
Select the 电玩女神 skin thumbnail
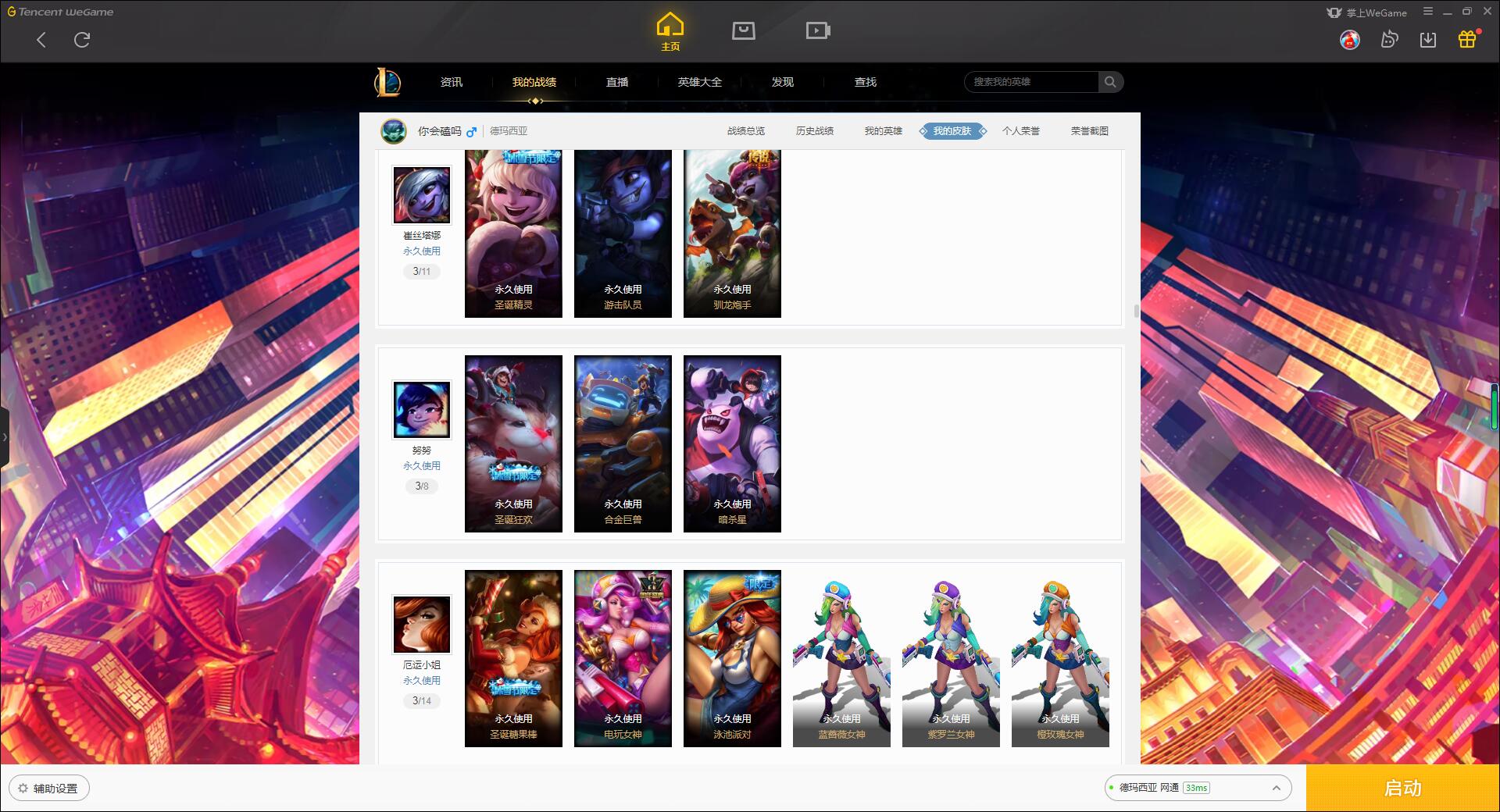tap(623, 658)
